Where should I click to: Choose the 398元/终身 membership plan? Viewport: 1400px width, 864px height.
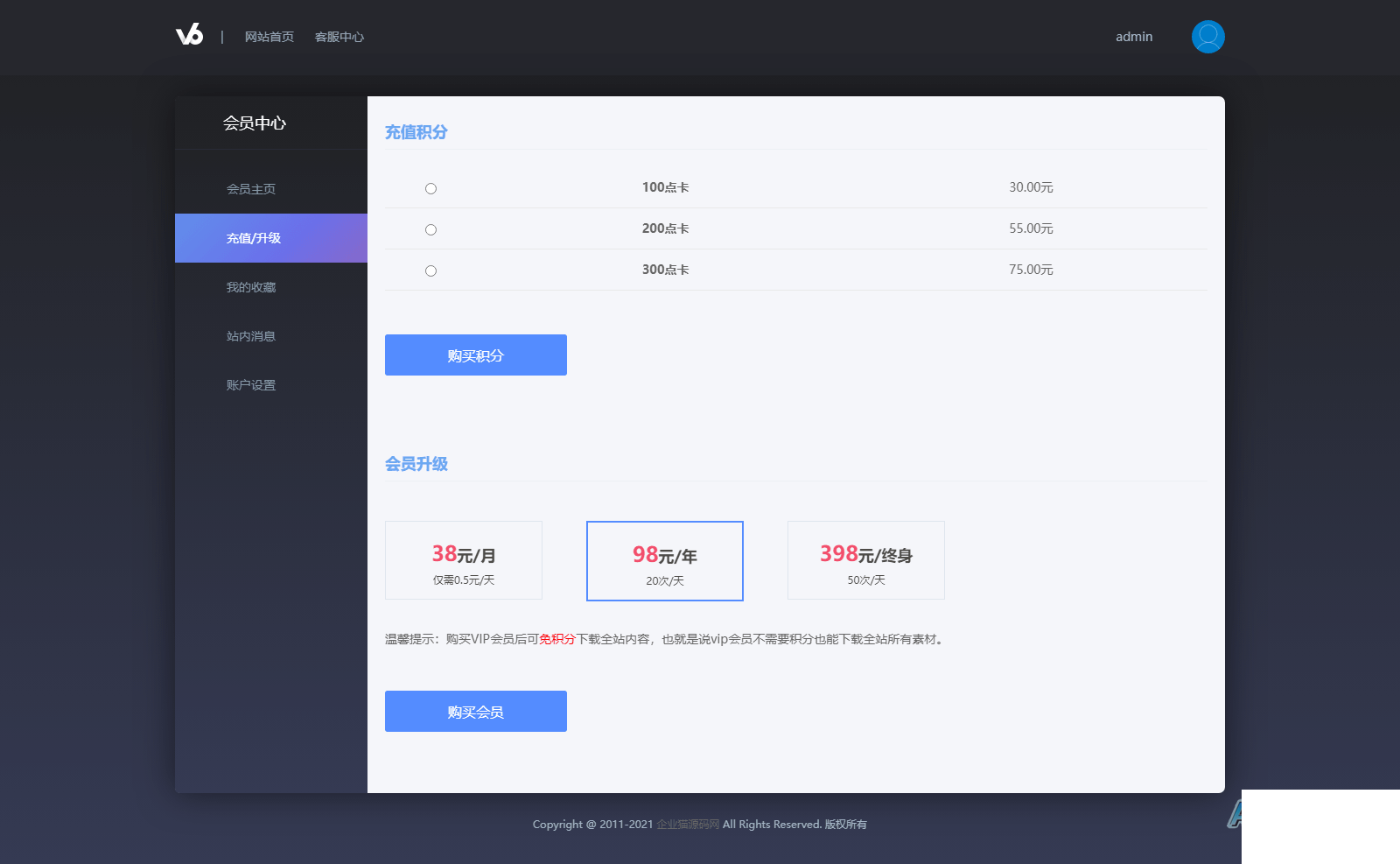coord(866,560)
